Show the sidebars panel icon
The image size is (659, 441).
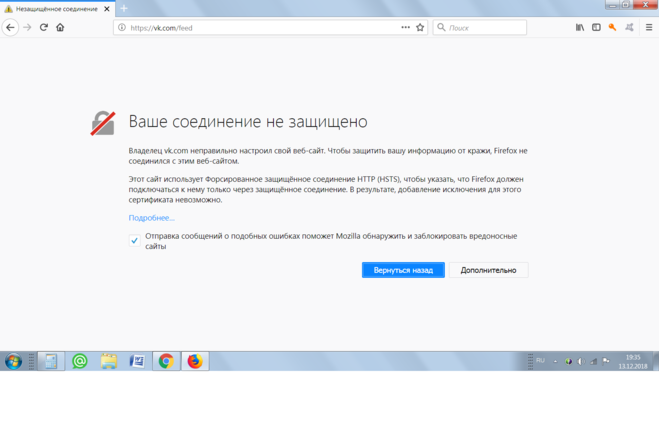[596, 28]
